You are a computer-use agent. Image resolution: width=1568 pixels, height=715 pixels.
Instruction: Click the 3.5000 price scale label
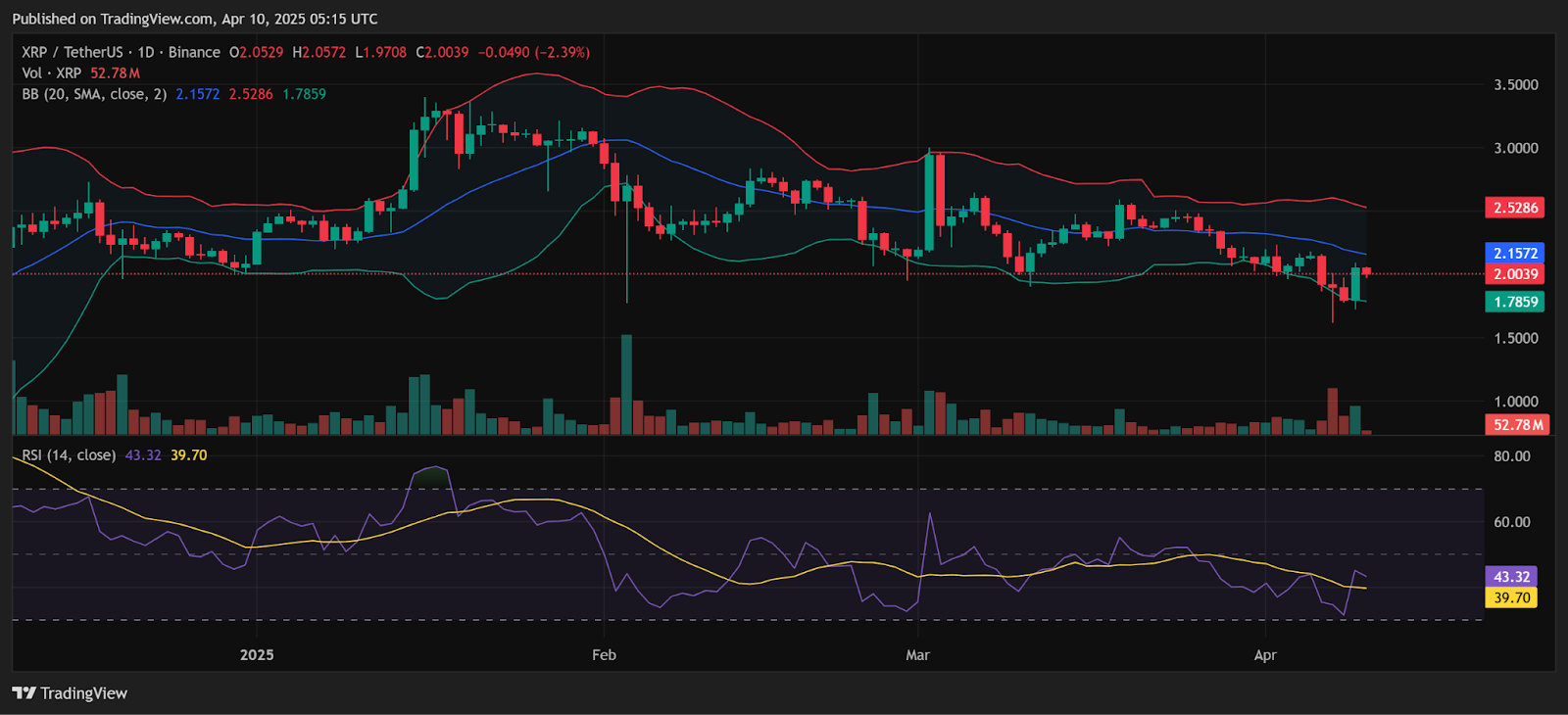[1516, 85]
